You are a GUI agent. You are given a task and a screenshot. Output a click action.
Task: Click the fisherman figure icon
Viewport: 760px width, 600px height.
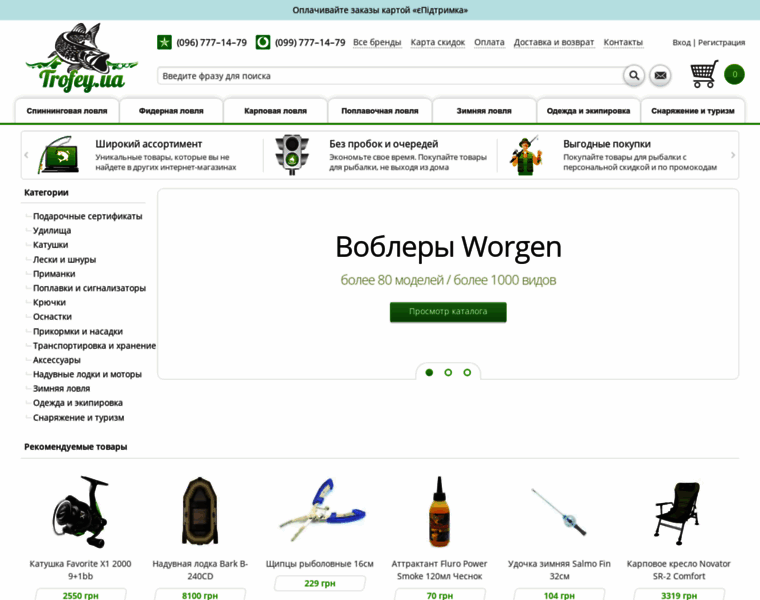[526, 155]
